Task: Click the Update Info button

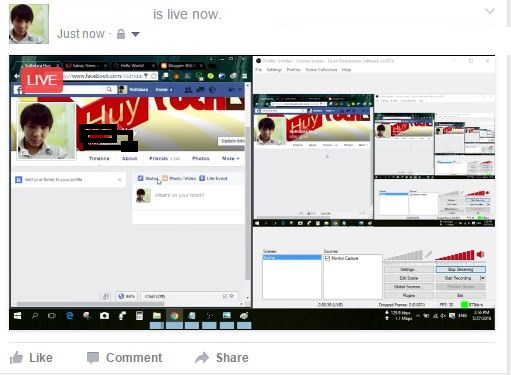Action: pos(232,141)
